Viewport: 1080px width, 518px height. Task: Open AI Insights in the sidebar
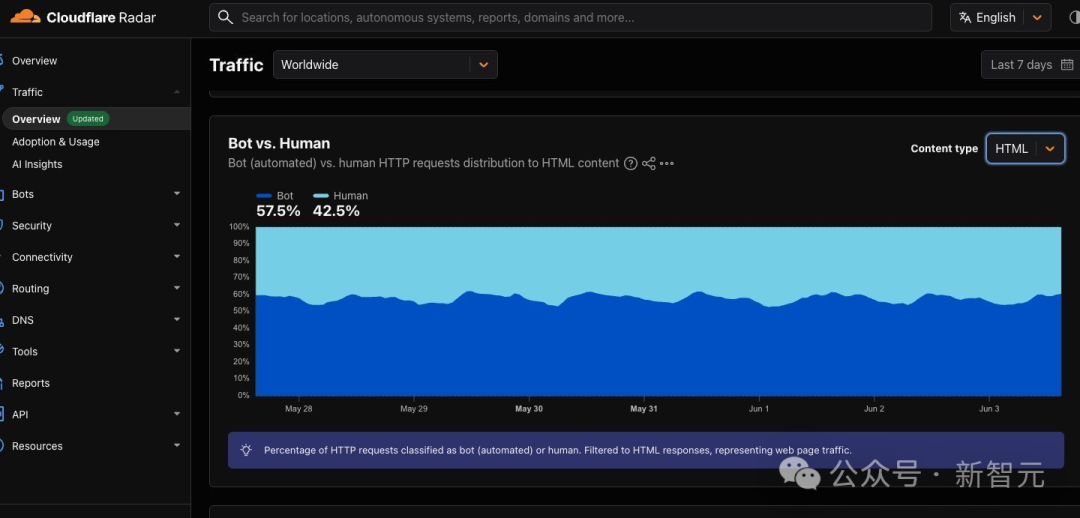tap(37, 164)
